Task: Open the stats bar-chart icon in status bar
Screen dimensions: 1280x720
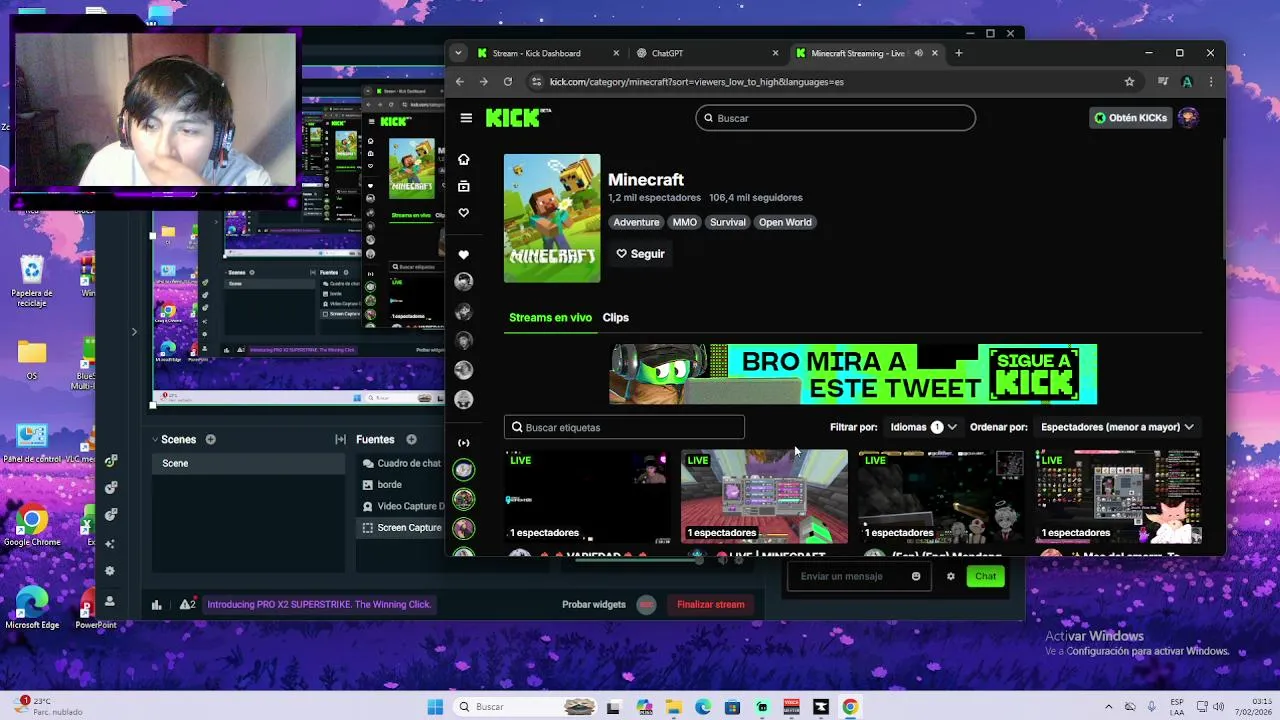Action: 156,604
